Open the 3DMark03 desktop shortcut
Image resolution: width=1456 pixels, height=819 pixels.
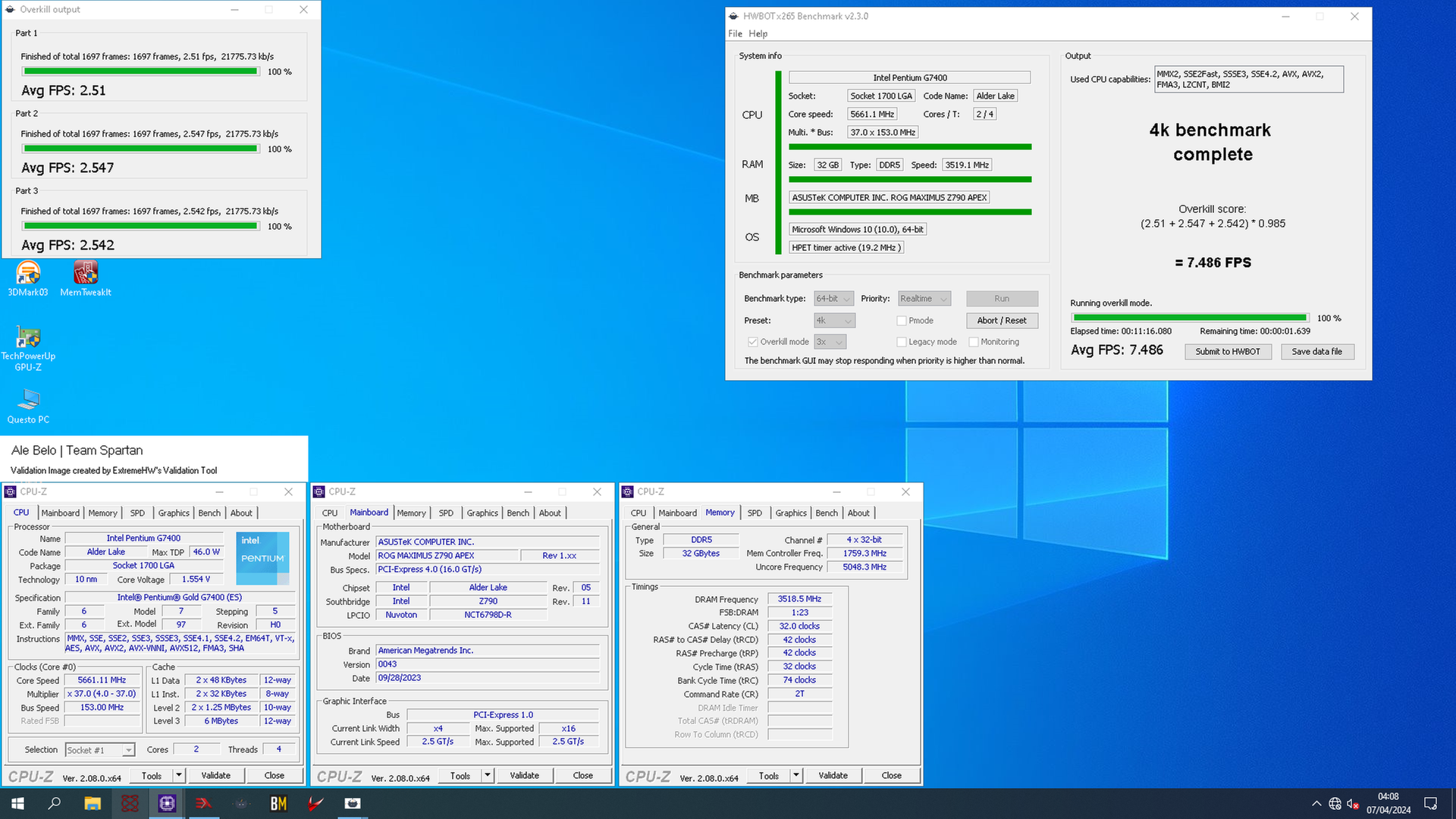(x=28, y=278)
